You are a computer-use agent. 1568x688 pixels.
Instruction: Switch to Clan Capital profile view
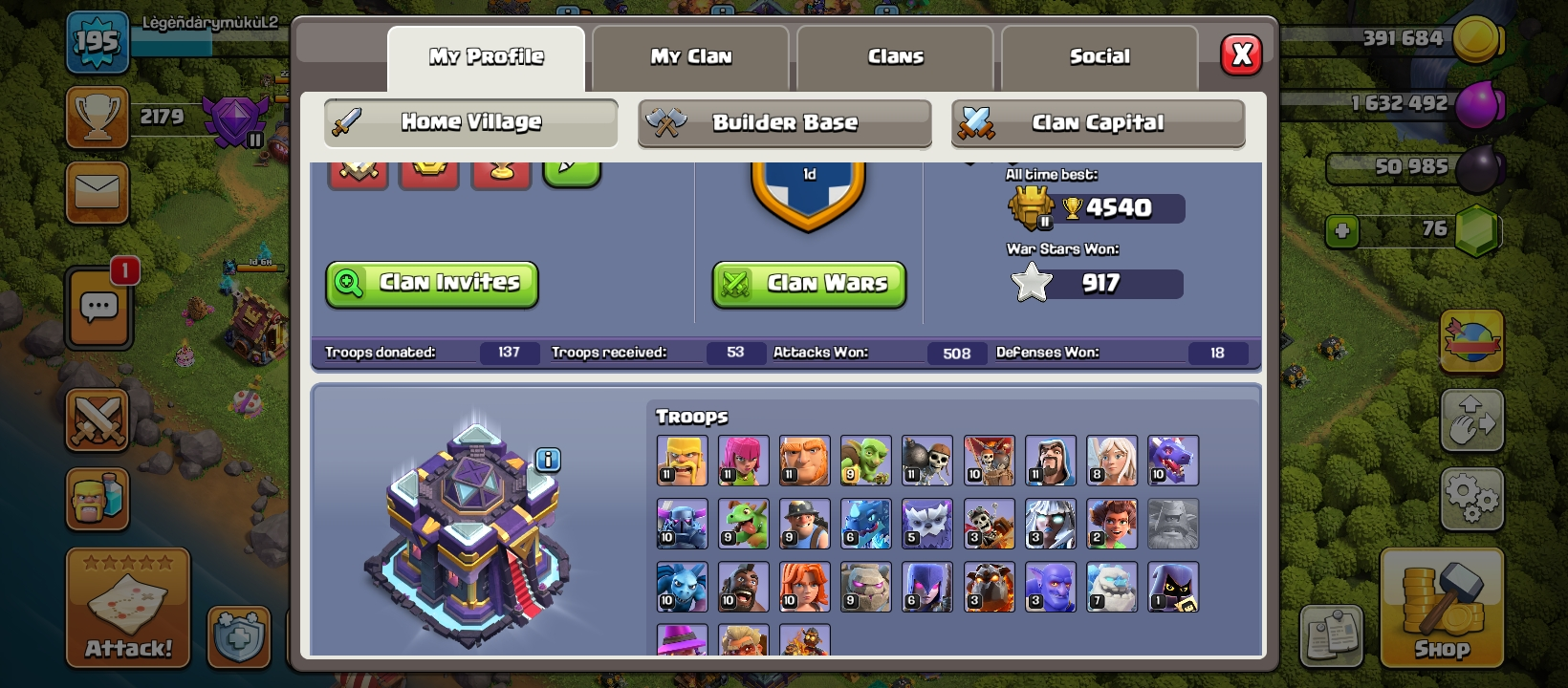coord(1098,123)
